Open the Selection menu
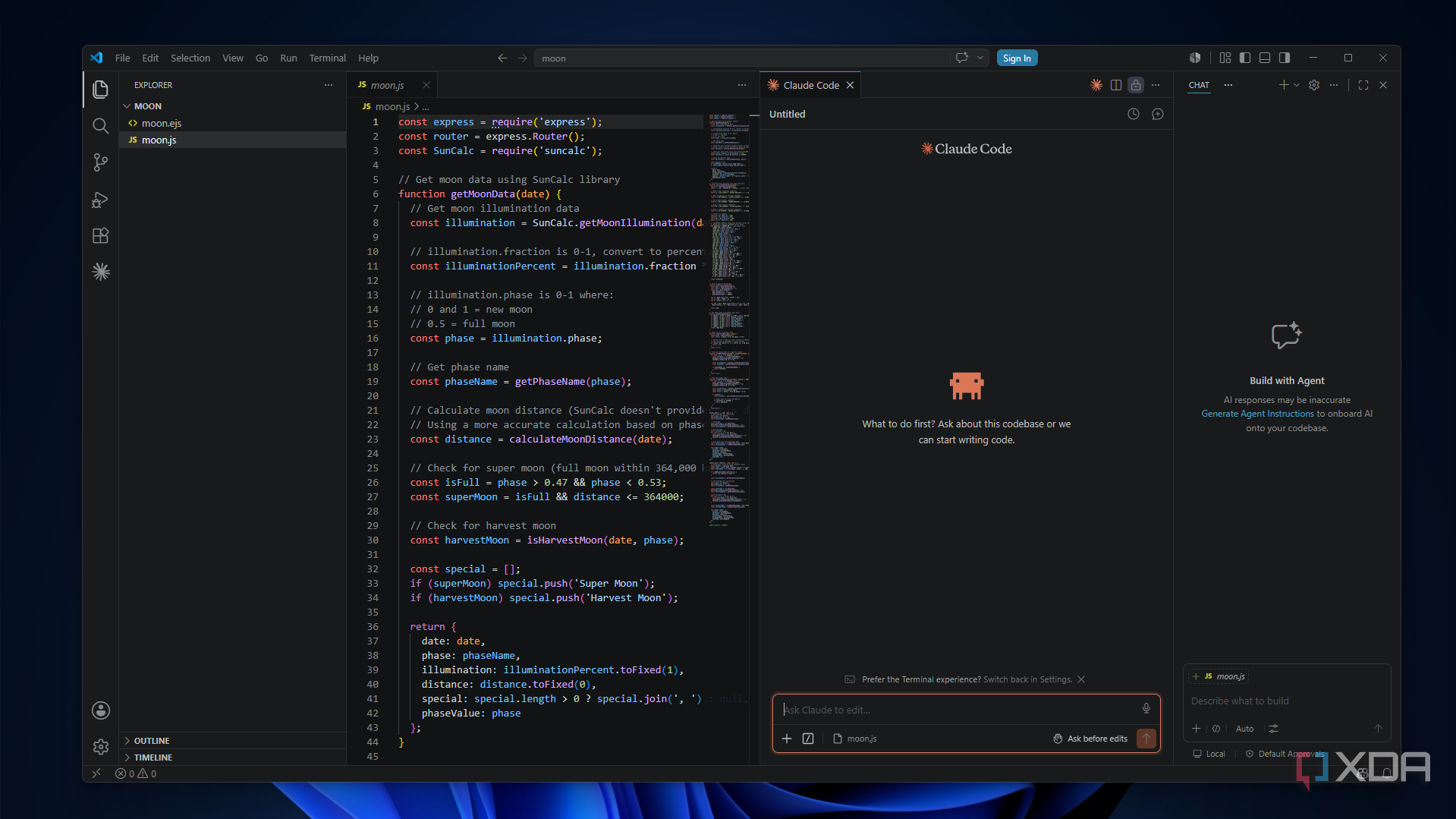This screenshot has height=819, width=1456. pos(190,58)
